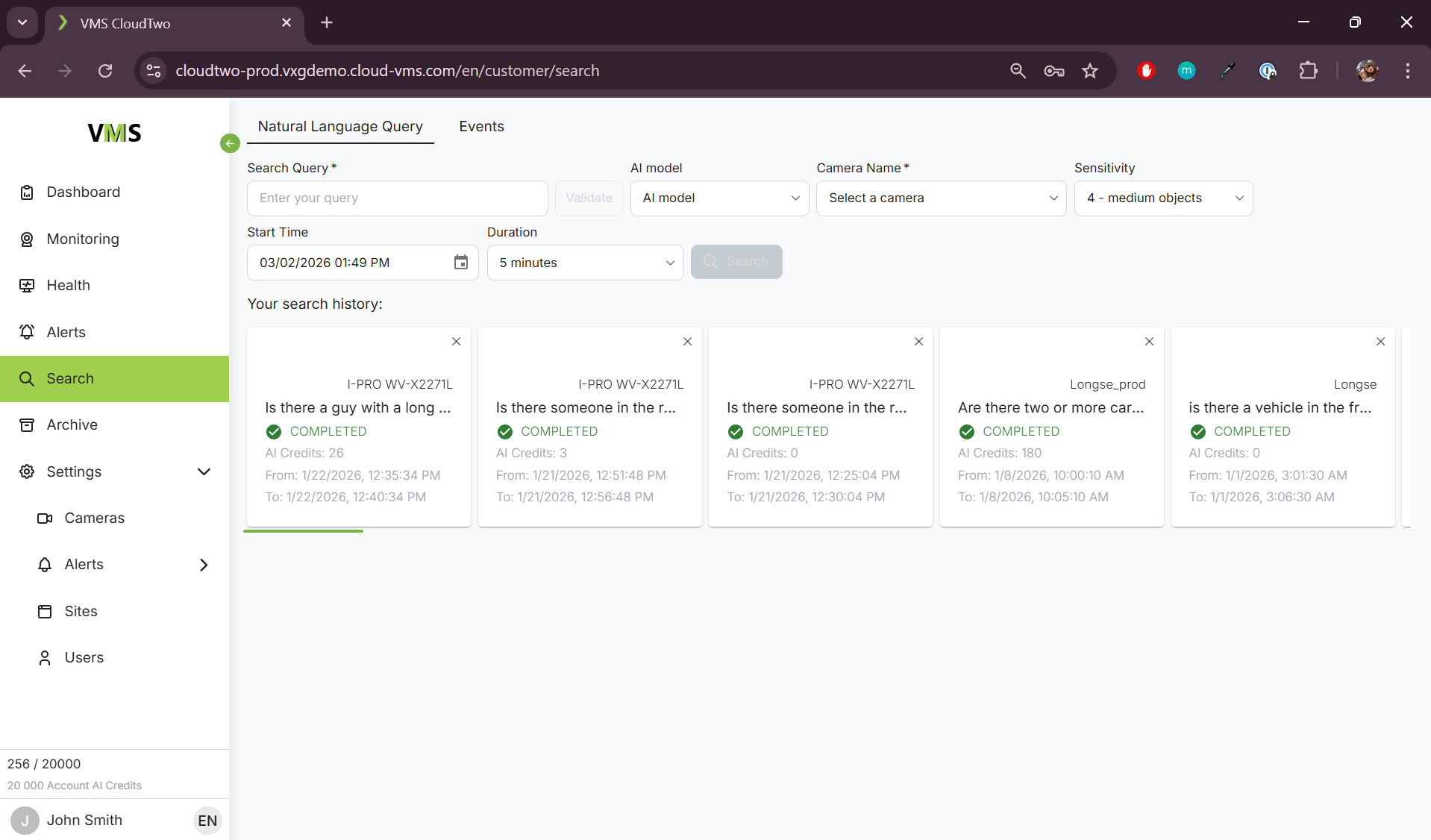
Task: Open the Cameras settings page
Action: click(94, 518)
